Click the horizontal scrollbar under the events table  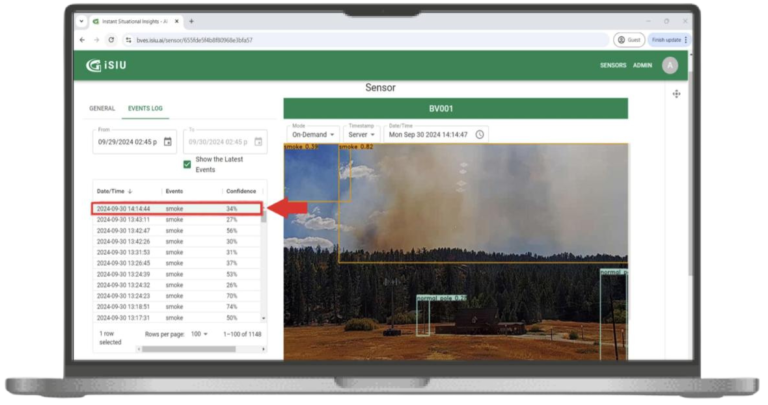(x=177, y=349)
